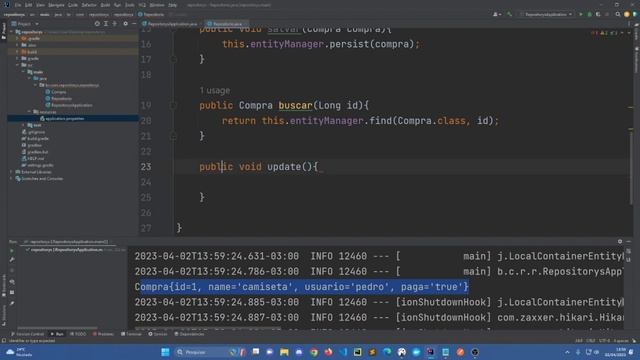This screenshot has height=360, width=640.
Task: Collapse the src folder
Action: (18, 65)
